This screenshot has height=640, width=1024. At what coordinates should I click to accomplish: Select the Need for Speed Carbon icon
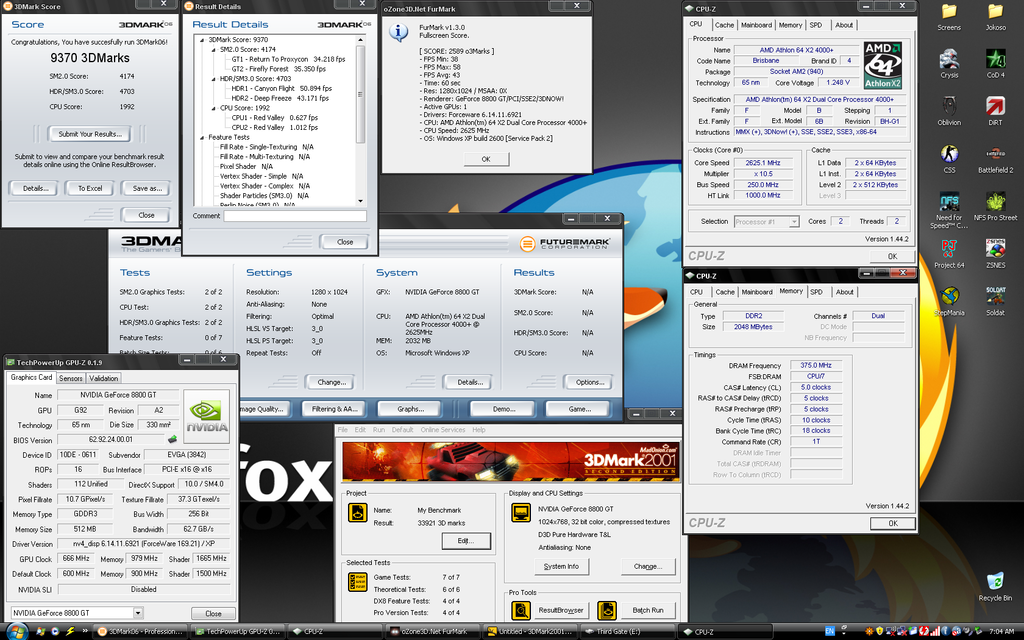point(949,210)
